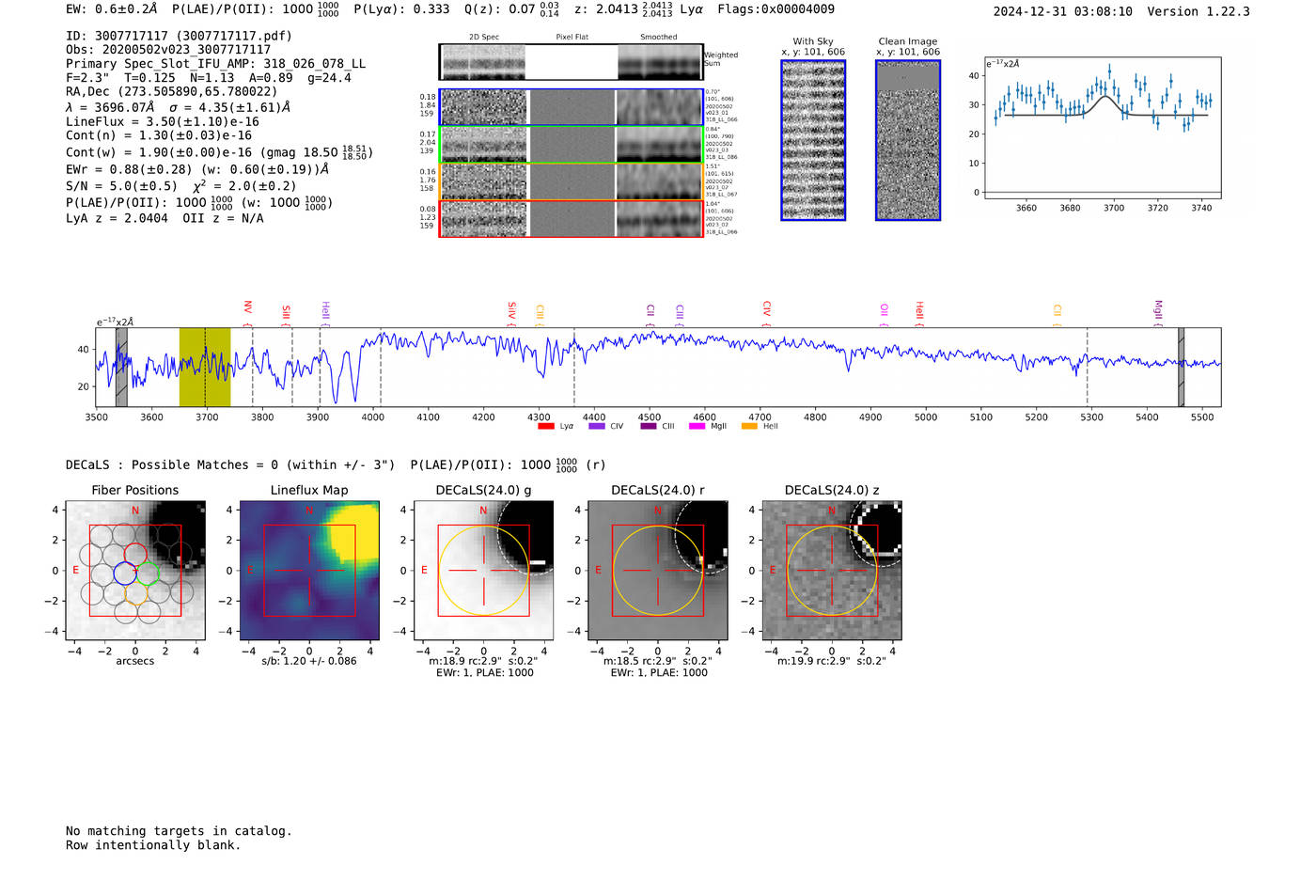Open the DECaLS(24.0) g image
This screenshot has height=896, width=1316.
coord(483,571)
